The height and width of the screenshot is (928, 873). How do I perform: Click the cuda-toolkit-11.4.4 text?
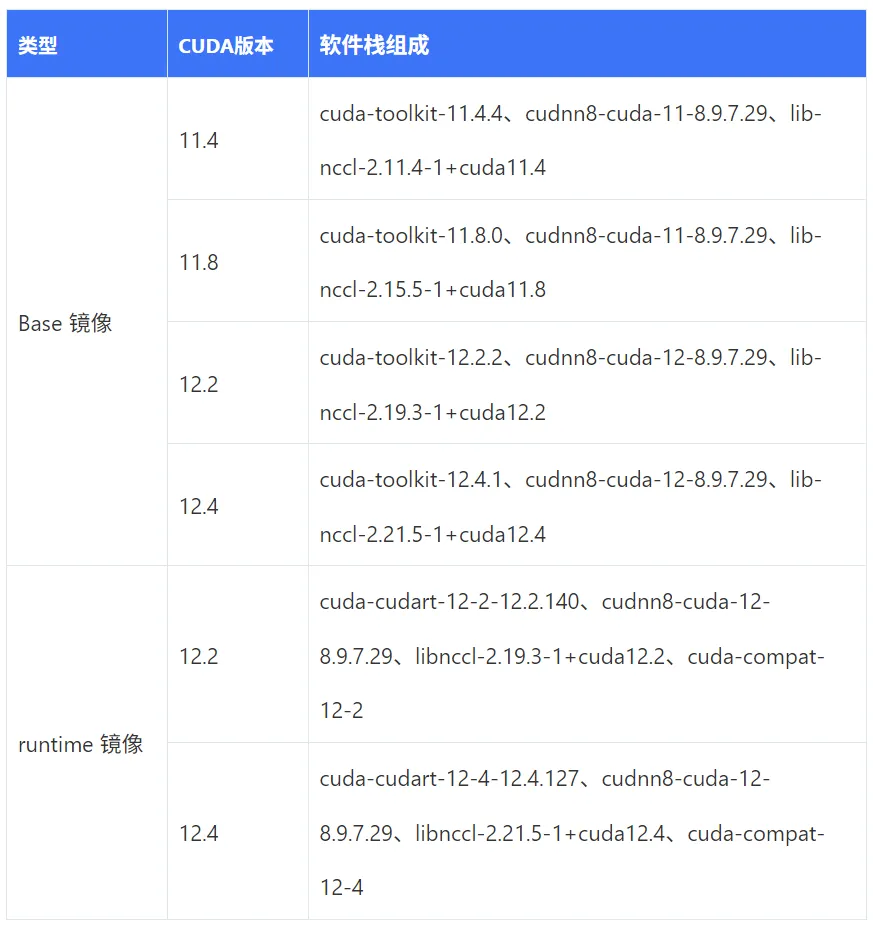(411, 113)
